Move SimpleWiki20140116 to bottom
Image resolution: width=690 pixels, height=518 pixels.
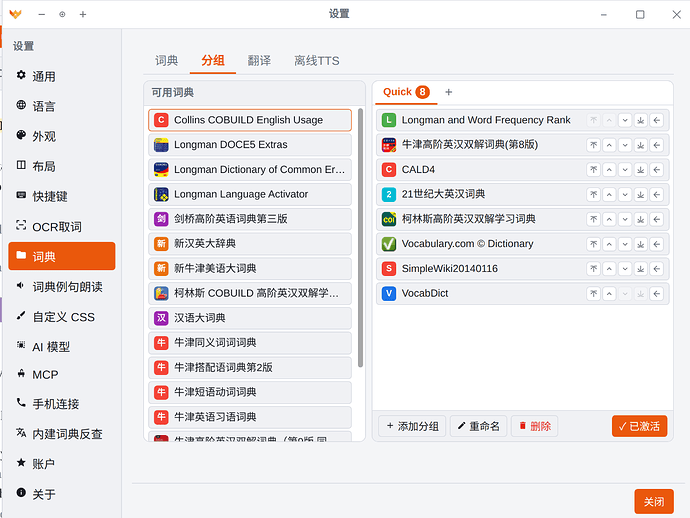tap(641, 269)
